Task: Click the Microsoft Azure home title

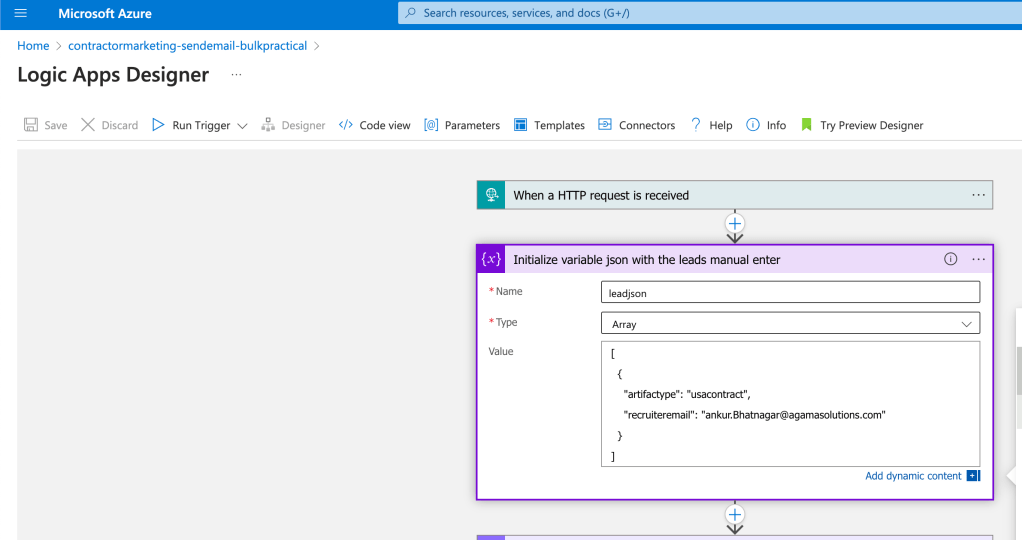Action: pos(105,13)
